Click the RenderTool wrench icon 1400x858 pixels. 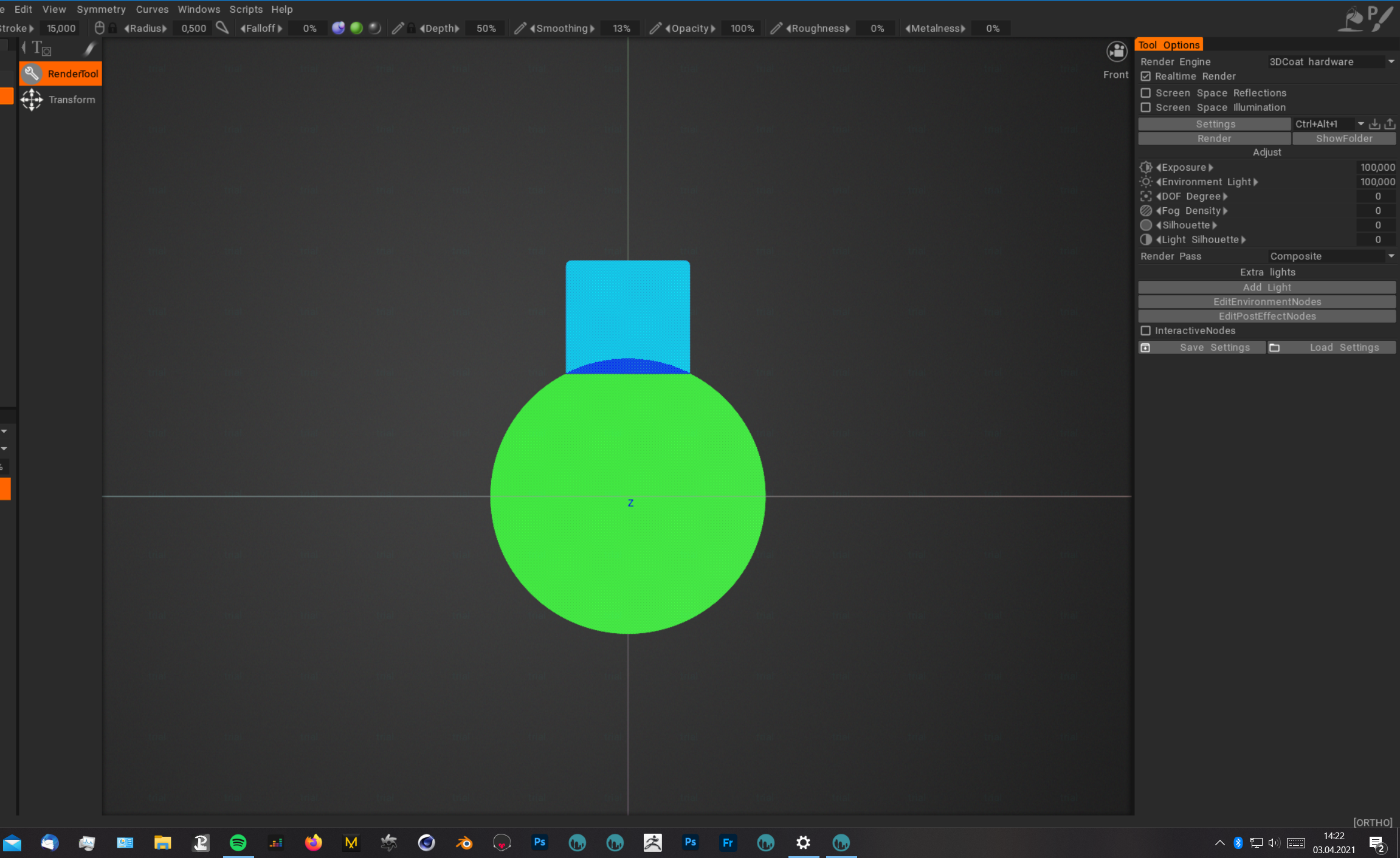click(x=32, y=74)
